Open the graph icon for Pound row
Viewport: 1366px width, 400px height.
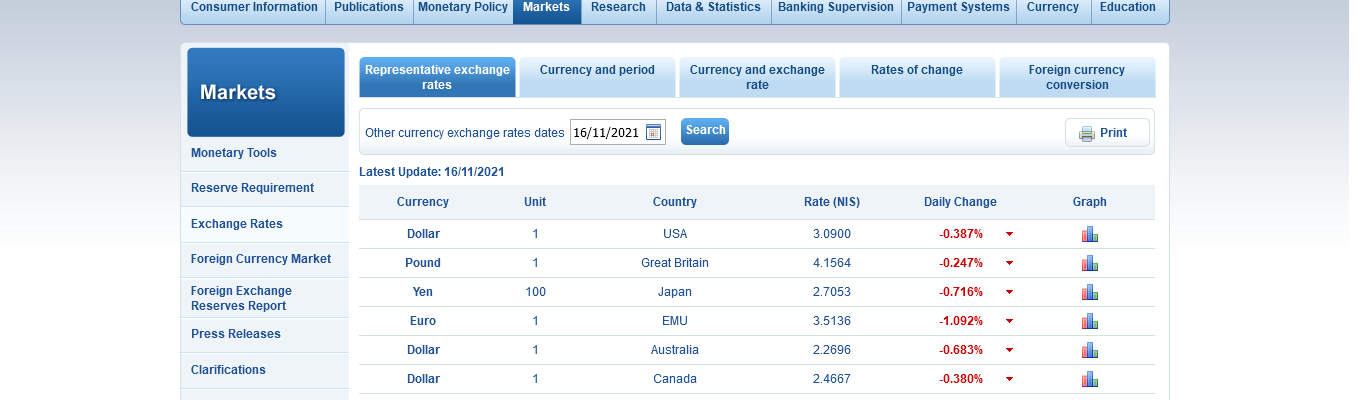pos(1089,263)
